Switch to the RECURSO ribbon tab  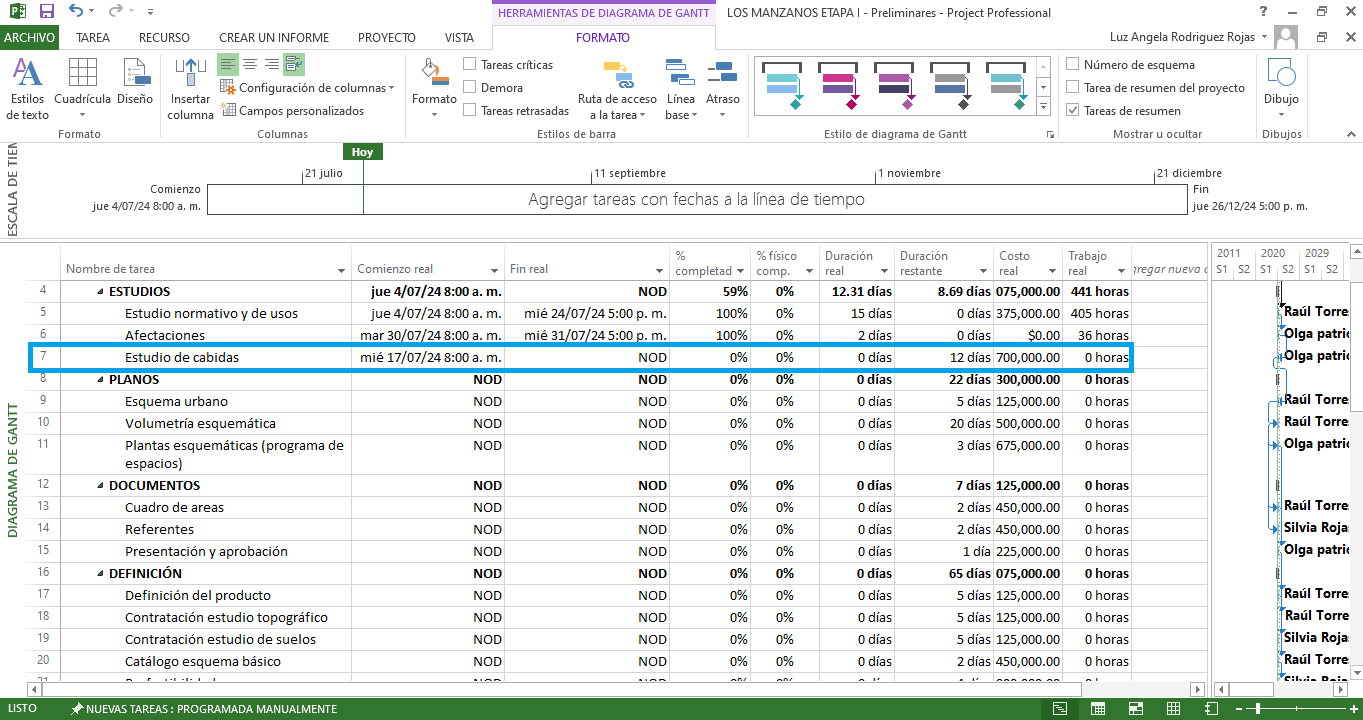point(164,38)
